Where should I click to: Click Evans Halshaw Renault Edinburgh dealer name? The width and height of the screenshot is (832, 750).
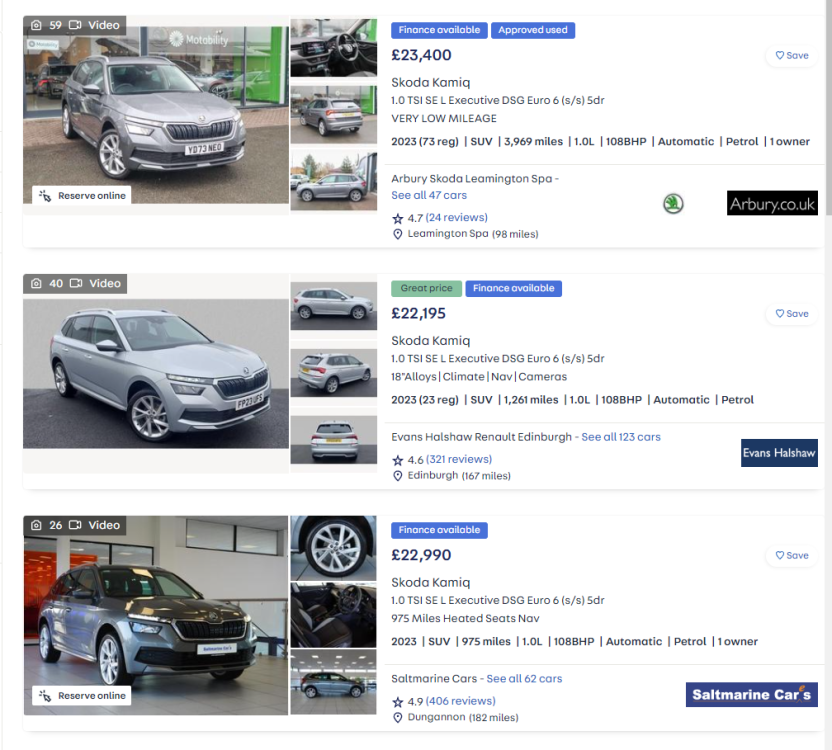482,437
